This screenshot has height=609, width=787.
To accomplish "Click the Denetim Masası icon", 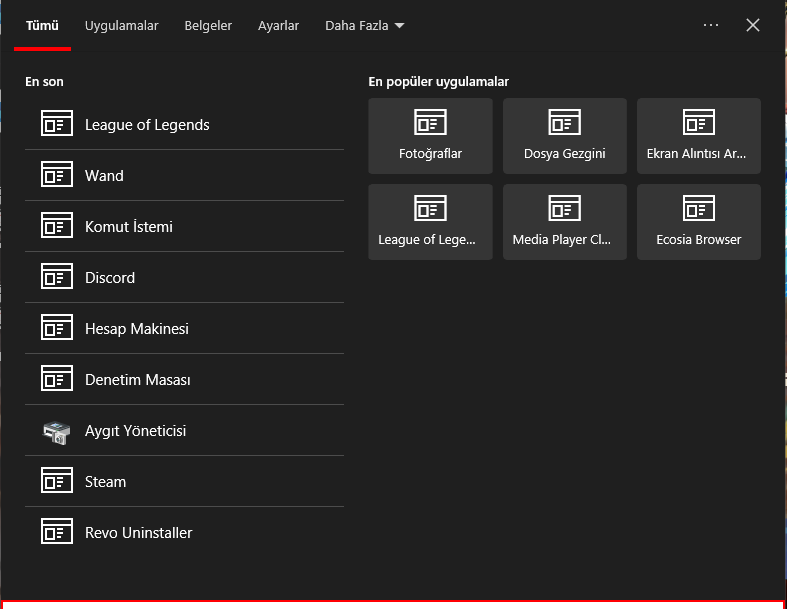I will click(57, 378).
